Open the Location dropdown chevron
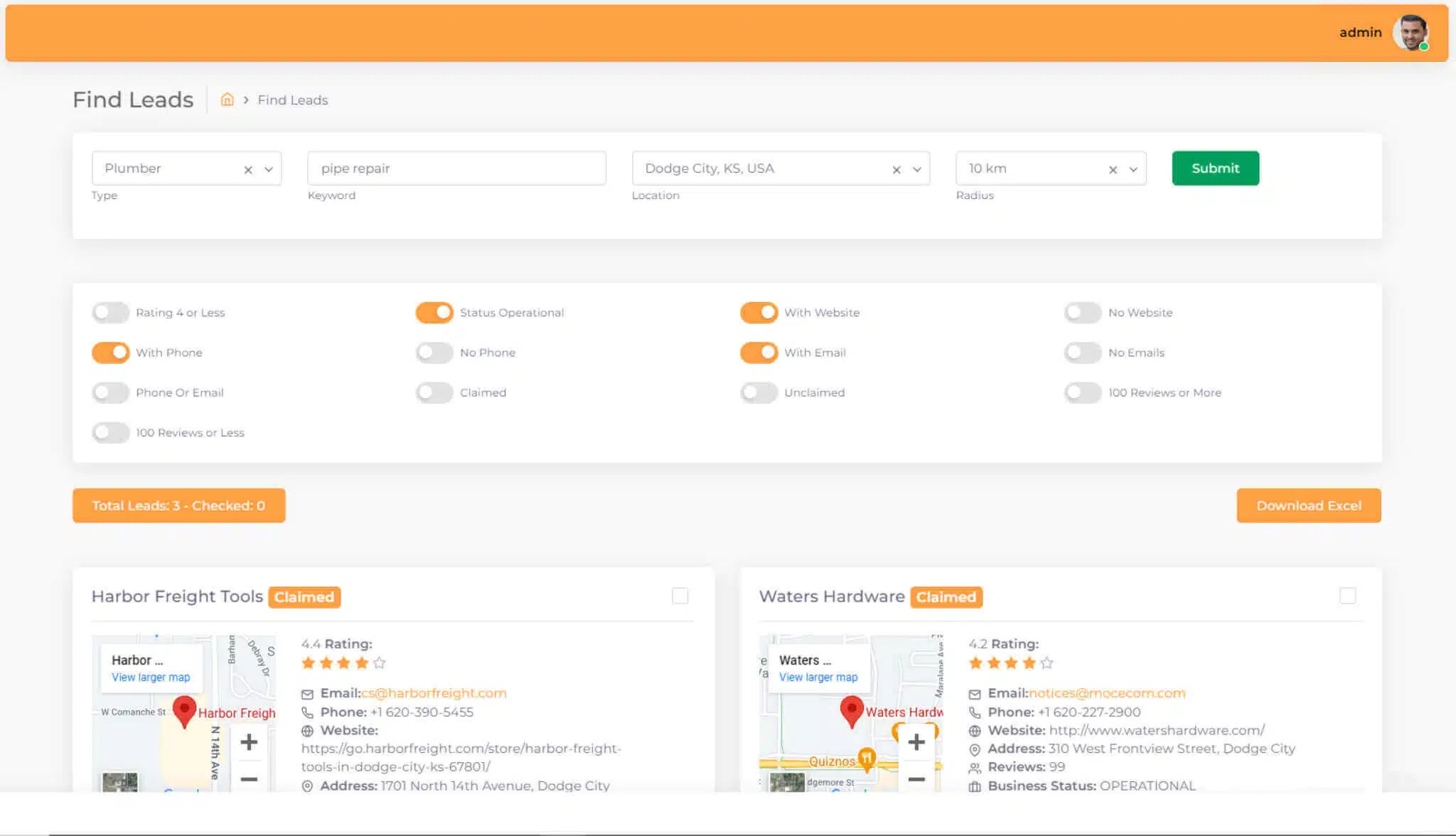The width and height of the screenshot is (1456, 836). click(x=917, y=169)
